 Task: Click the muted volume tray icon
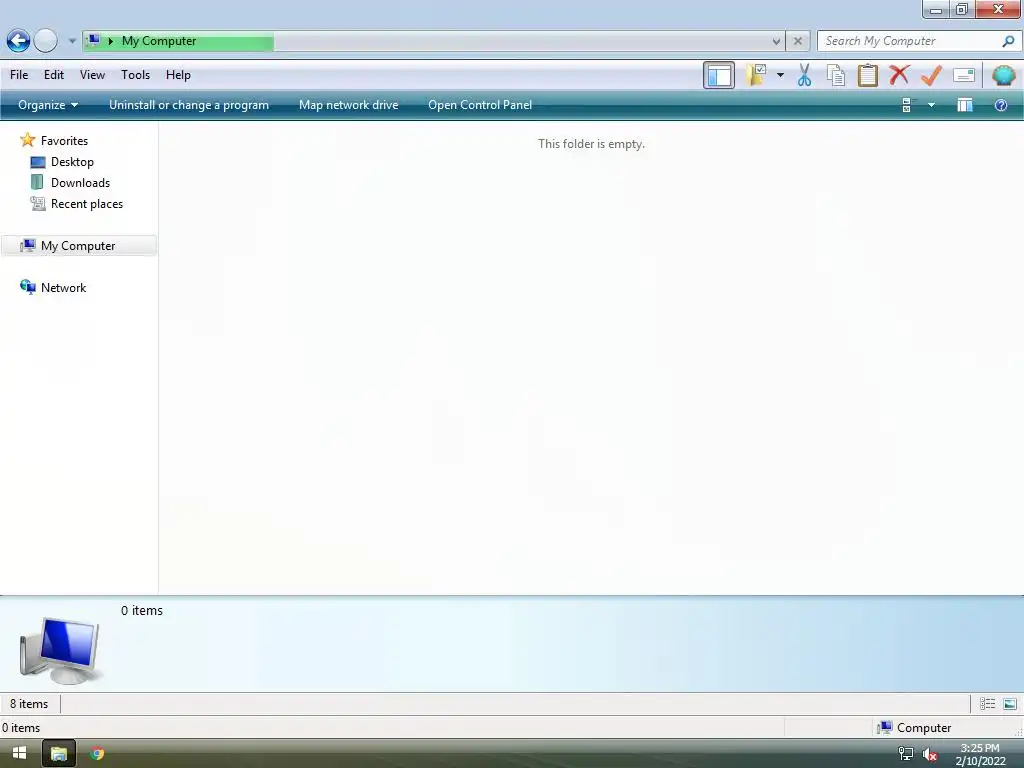pos(929,754)
